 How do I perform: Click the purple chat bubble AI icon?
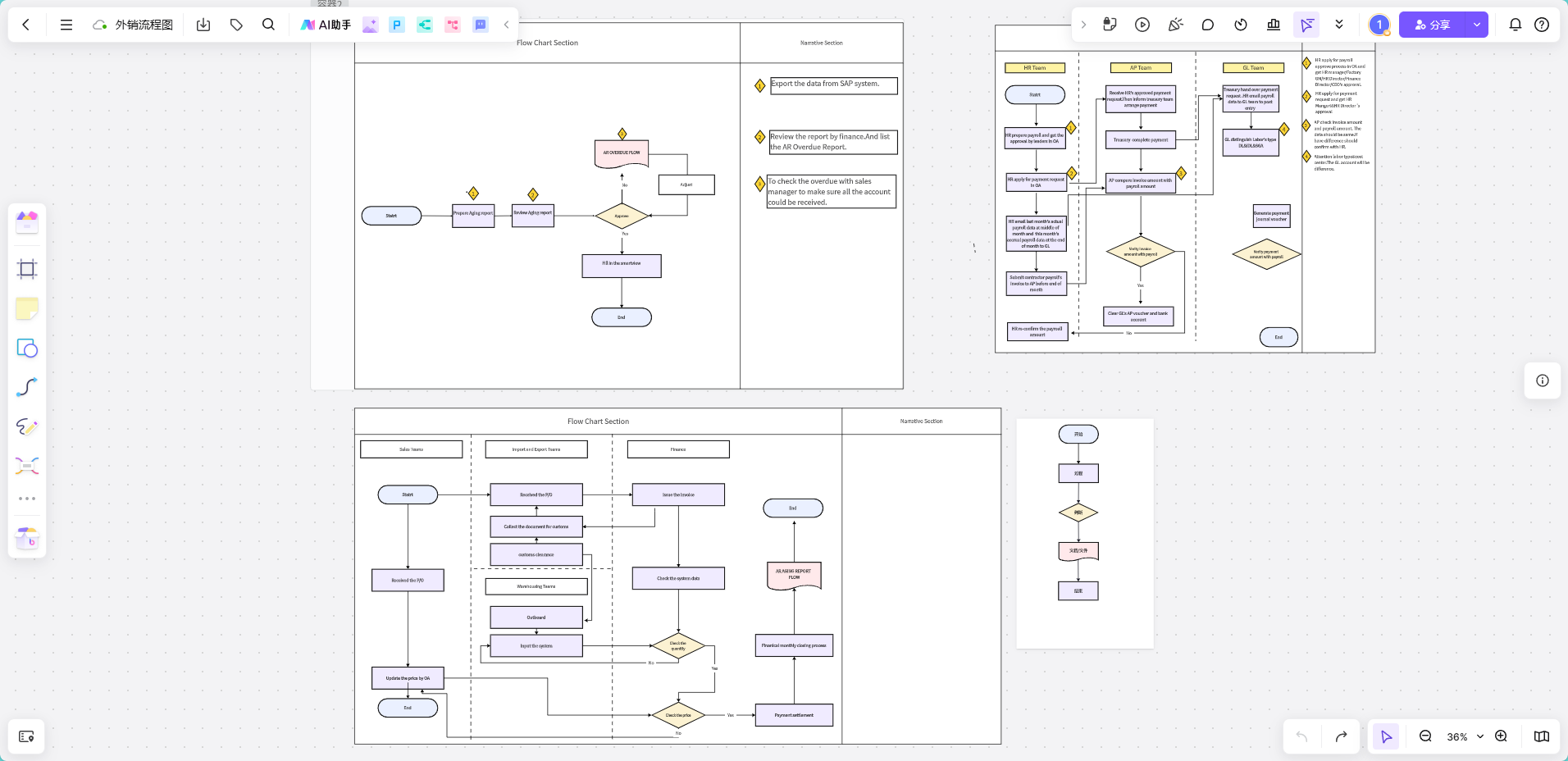(x=481, y=25)
